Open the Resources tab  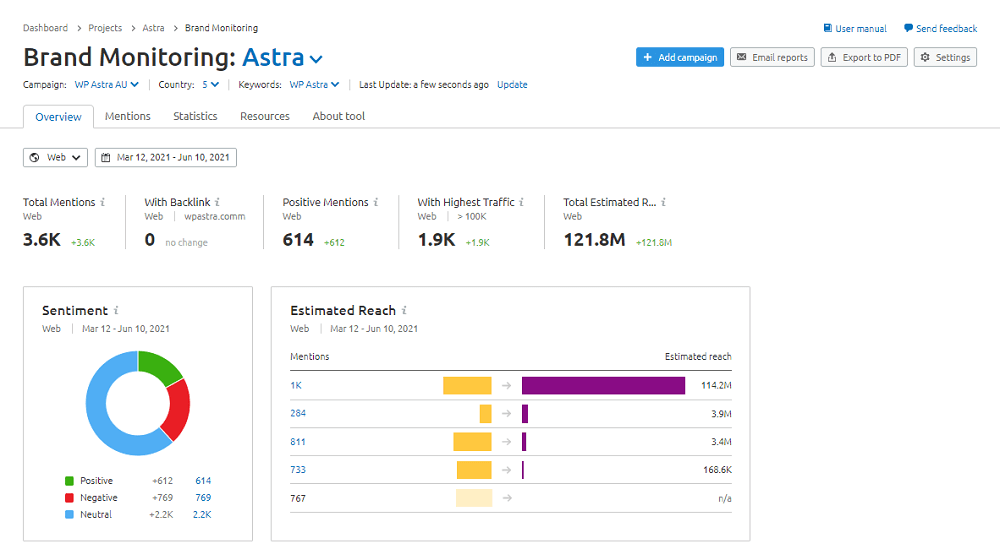[x=265, y=116]
